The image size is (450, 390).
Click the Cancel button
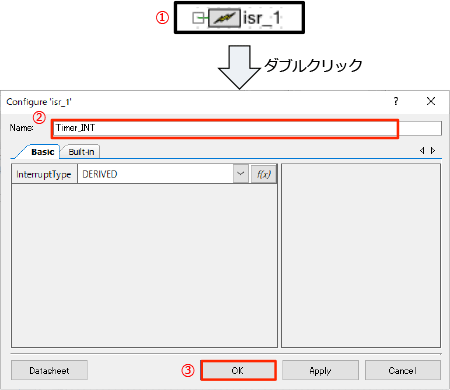(403, 370)
